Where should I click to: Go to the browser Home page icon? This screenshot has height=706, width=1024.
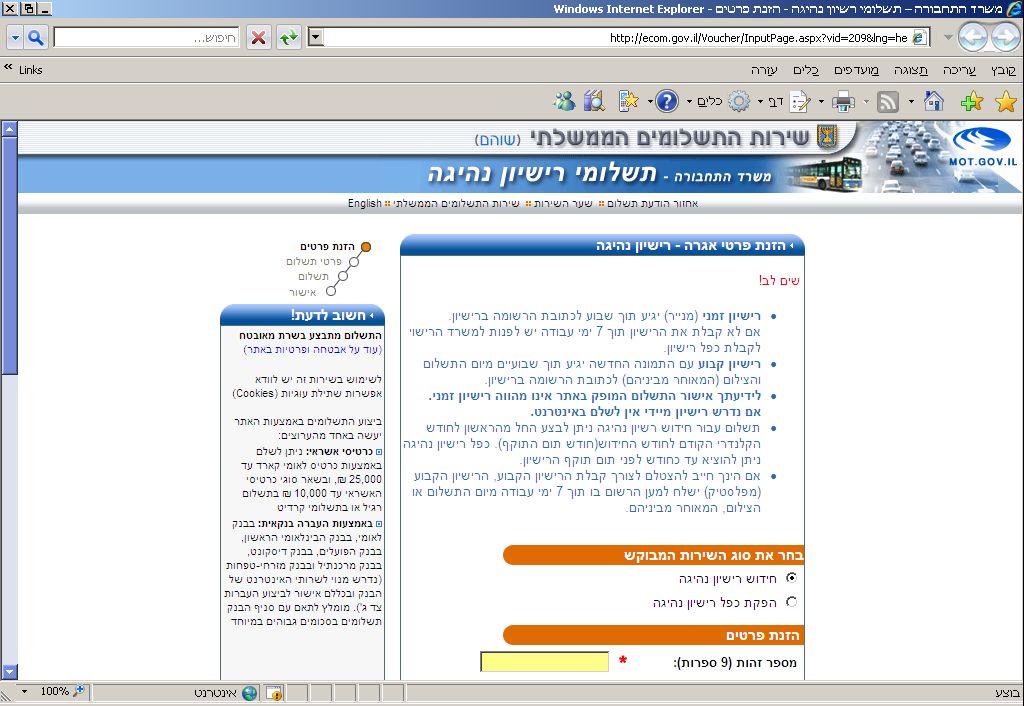click(x=933, y=101)
